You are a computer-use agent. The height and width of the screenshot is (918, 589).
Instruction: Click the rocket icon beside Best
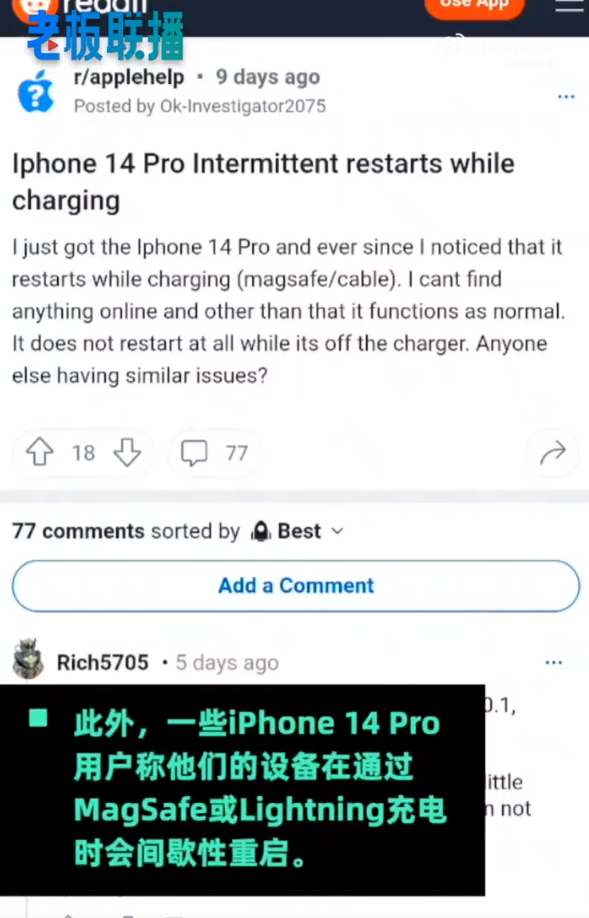click(x=261, y=532)
